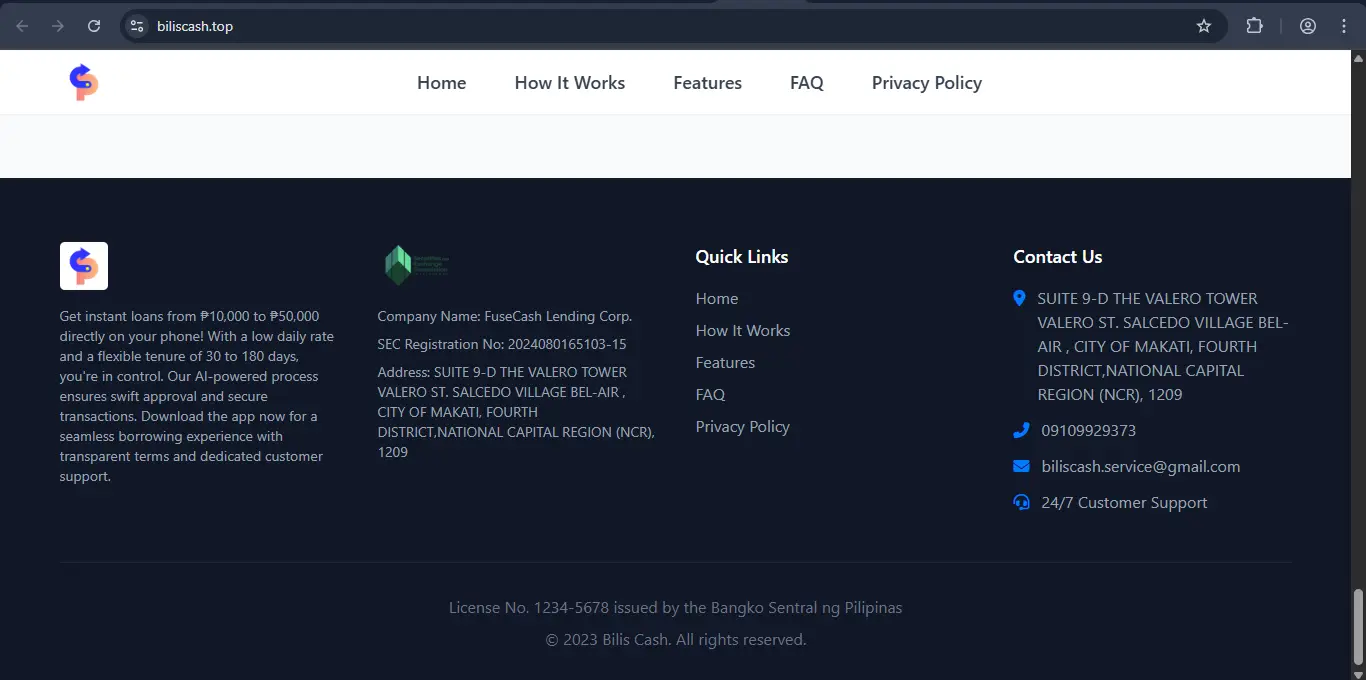Image resolution: width=1366 pixels, height=680 pixels.
Task: Select Features in the top navigation bar
Action: click(x=707, y=83)
